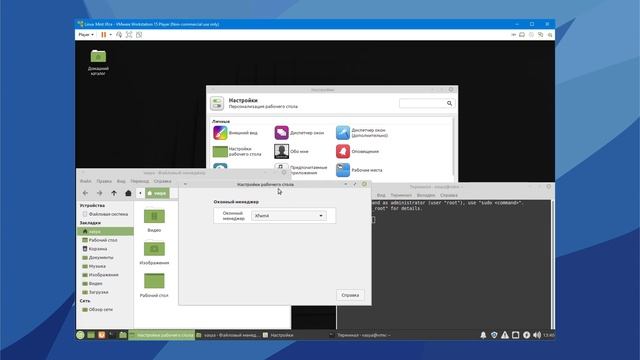Open Файл menu in file manager
Viewport: 640px width, 360px height.
85,181
